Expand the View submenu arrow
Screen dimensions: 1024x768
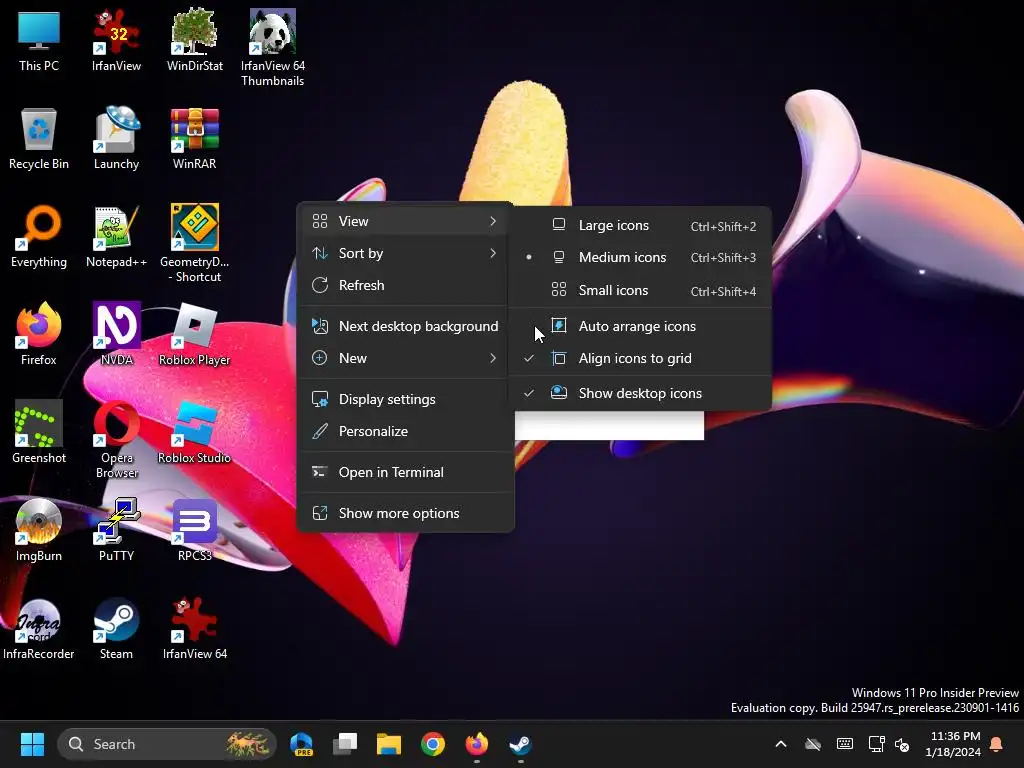493,221
